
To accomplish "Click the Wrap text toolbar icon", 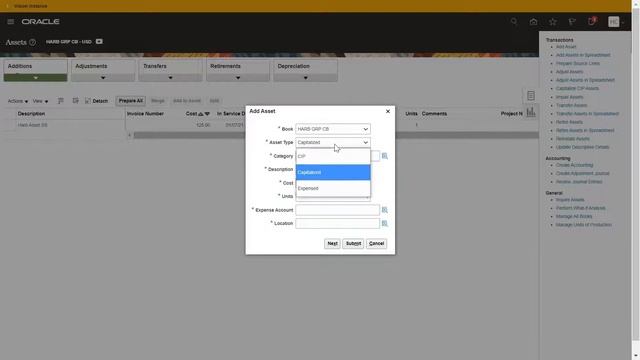I will 76,101.
